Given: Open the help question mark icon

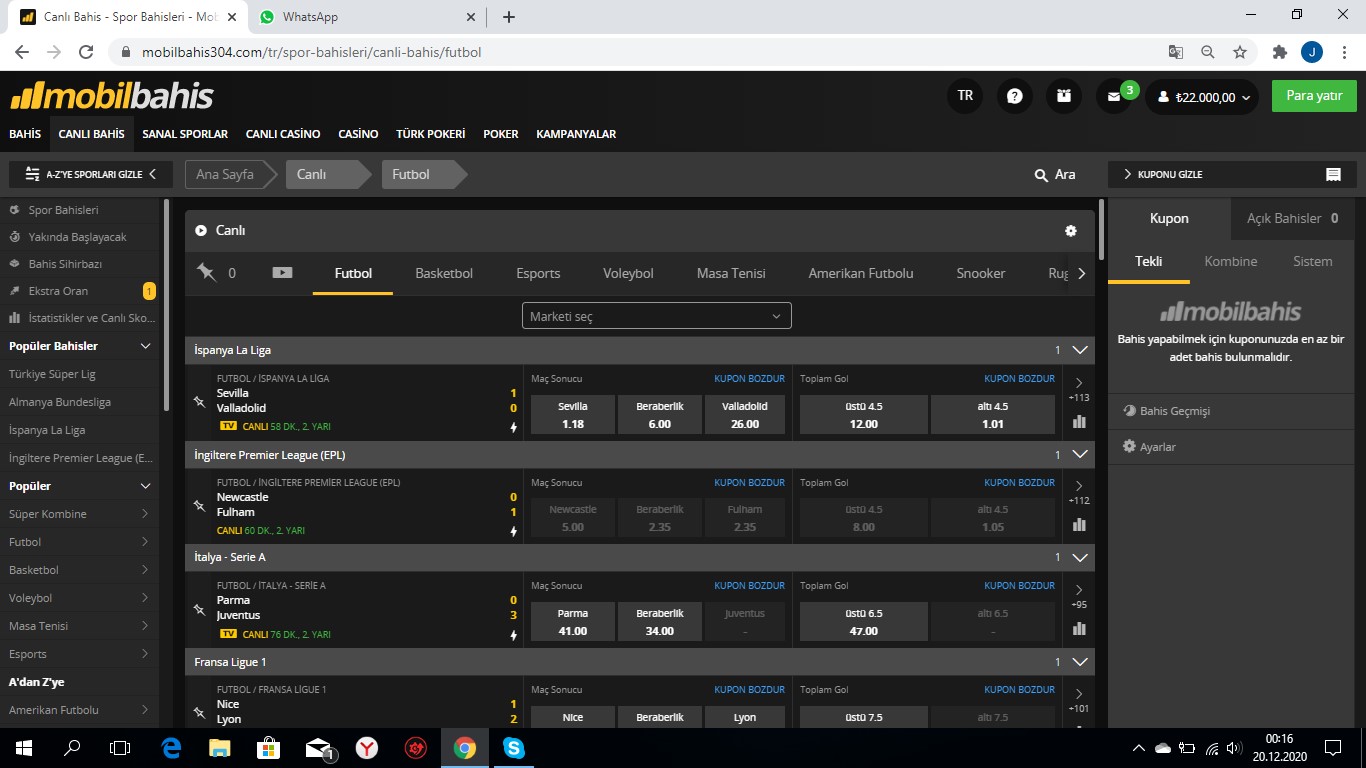Looking at the screenshot, I should click(x=1015, y=96).
